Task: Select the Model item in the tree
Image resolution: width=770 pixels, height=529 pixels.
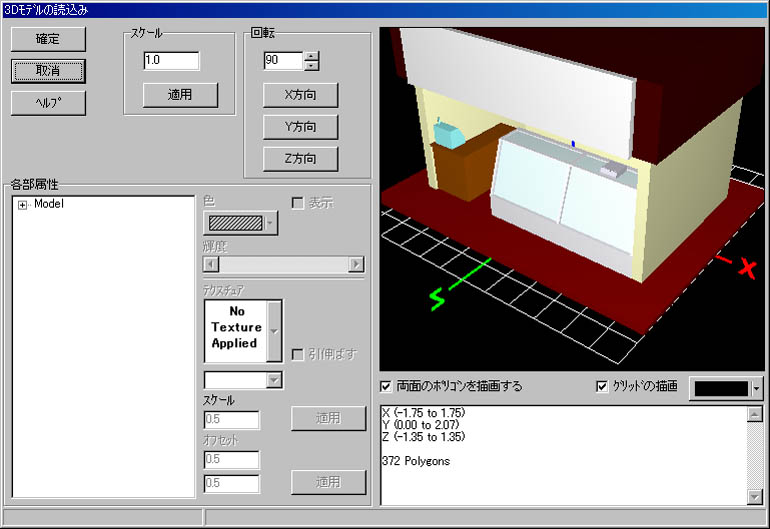Action: (x=49, y=204)
